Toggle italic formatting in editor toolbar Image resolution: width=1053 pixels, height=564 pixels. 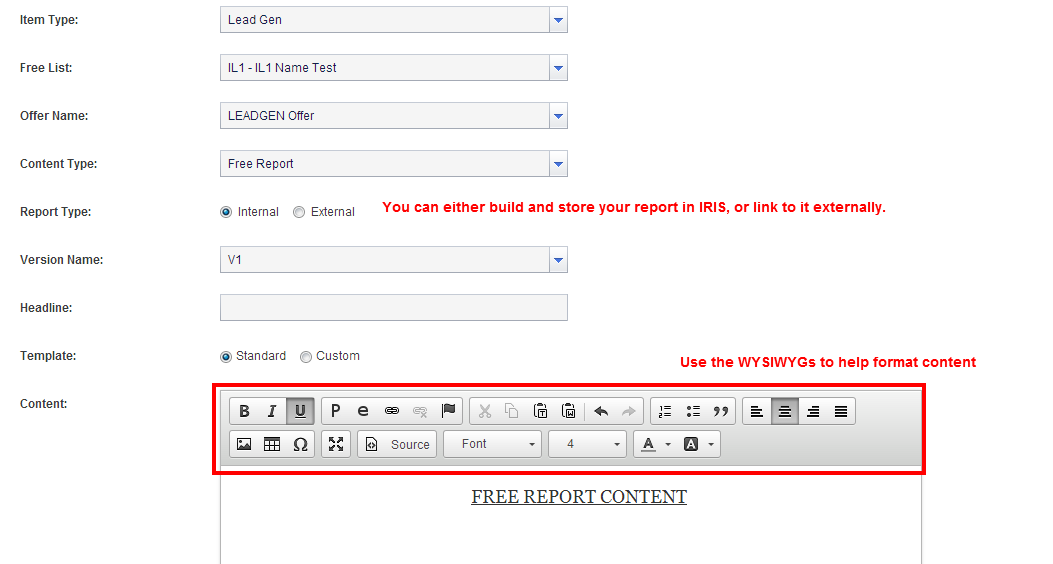coord(272,411)
